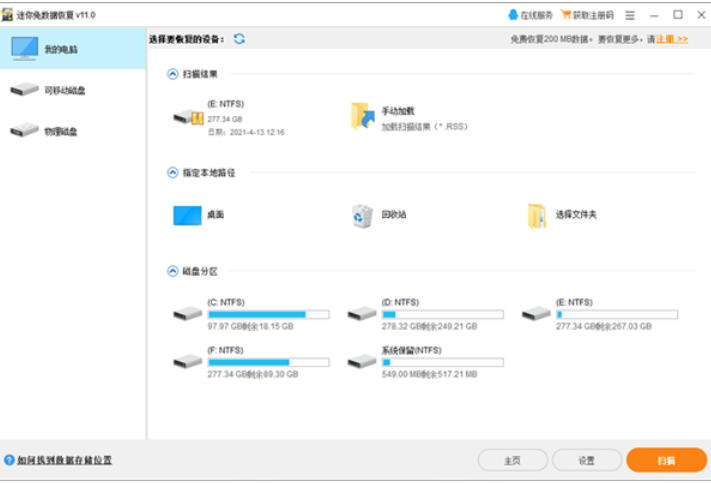Click the load scan result (*.RSS) text

coord(424,127)
